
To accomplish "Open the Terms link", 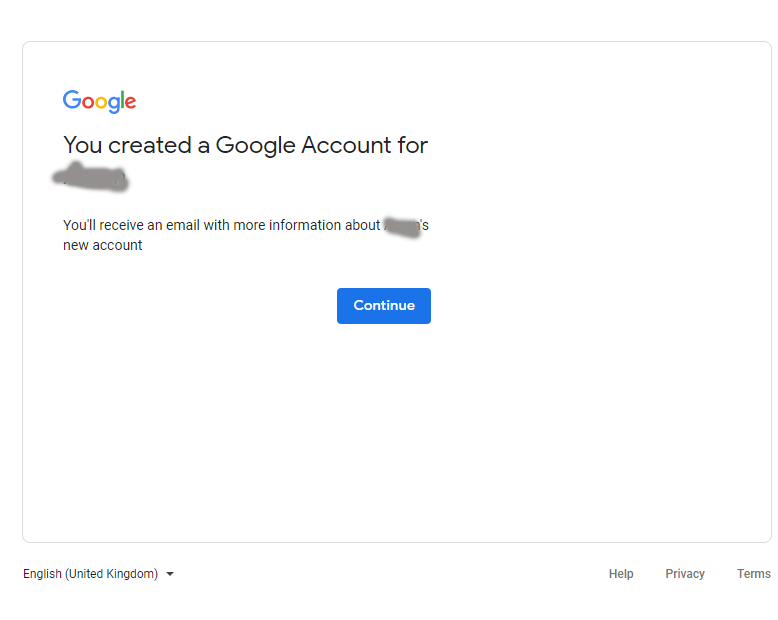I will [753, 574].
